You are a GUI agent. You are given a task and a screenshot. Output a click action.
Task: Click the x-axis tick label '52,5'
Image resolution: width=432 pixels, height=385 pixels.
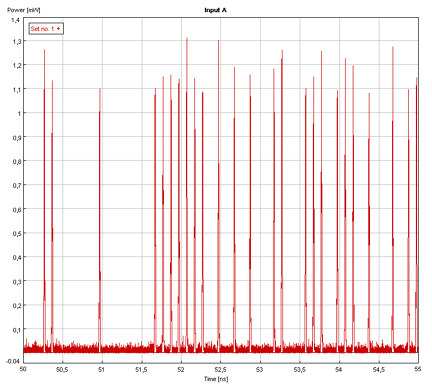220,369
